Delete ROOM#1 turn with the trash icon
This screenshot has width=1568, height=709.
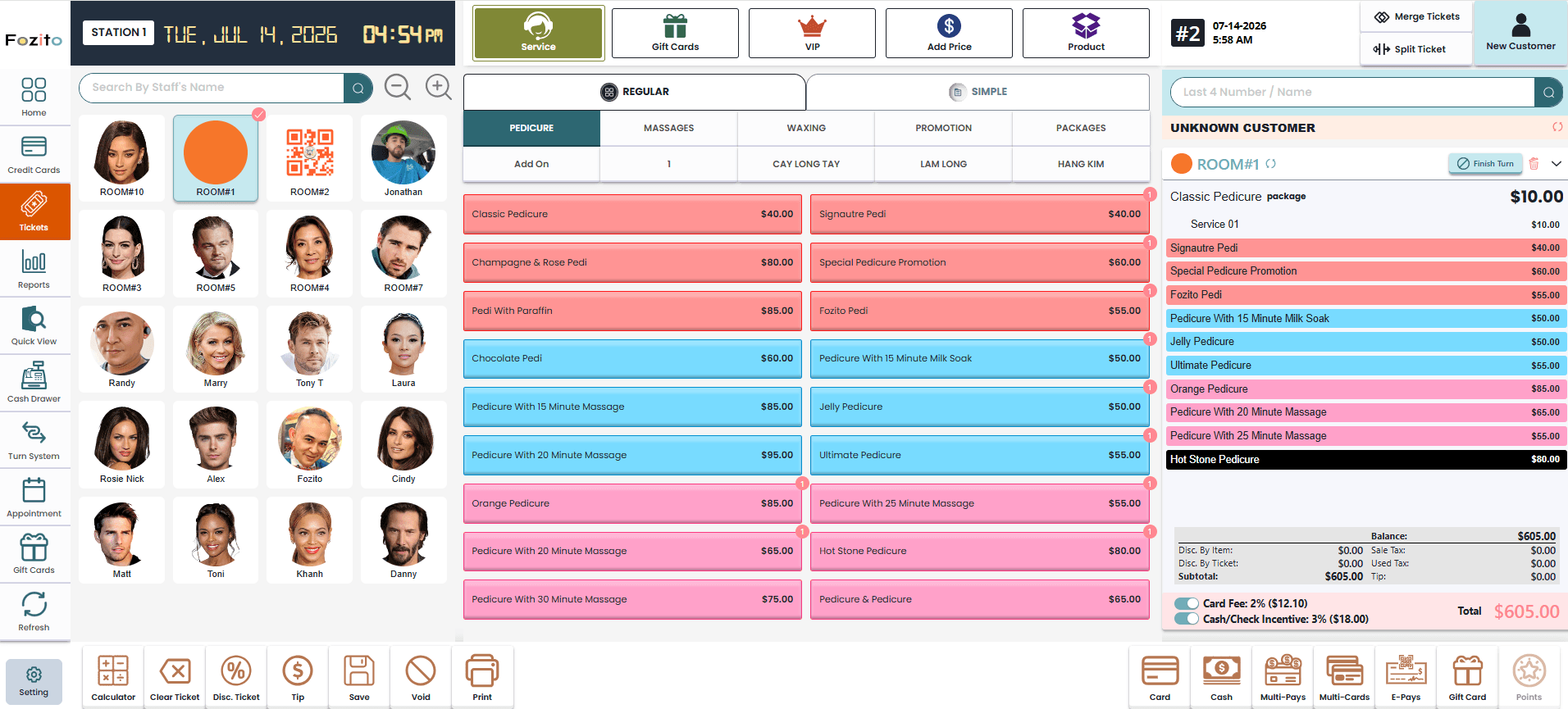(x=1534, y=164)
